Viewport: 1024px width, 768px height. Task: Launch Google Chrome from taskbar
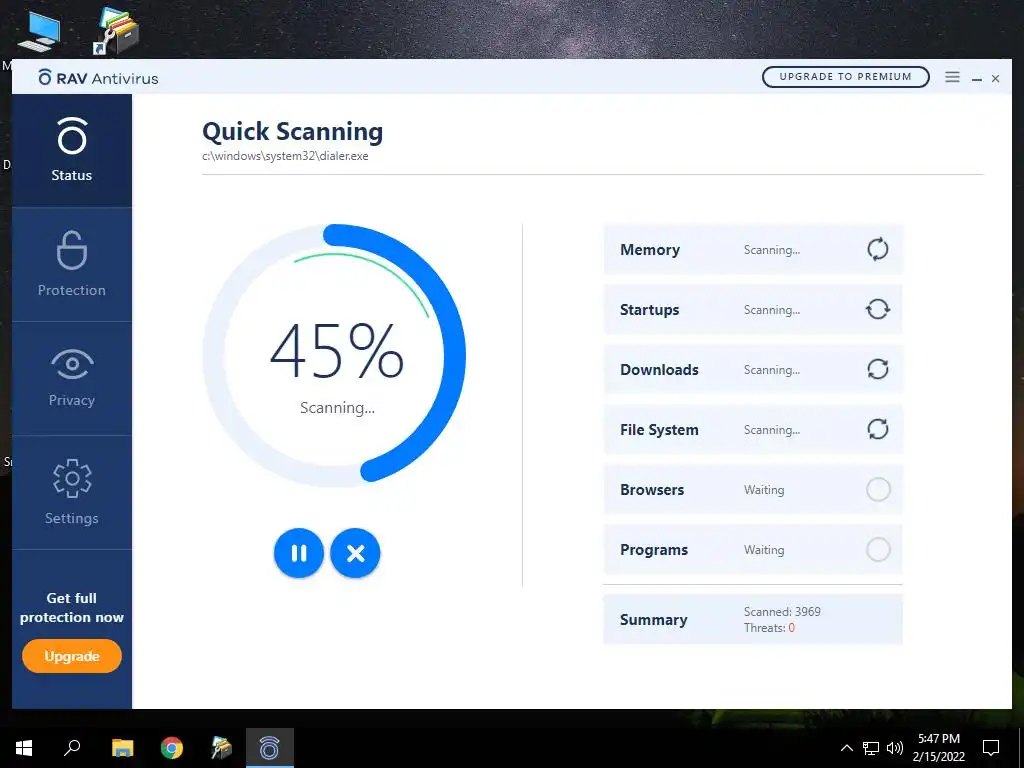172,748
